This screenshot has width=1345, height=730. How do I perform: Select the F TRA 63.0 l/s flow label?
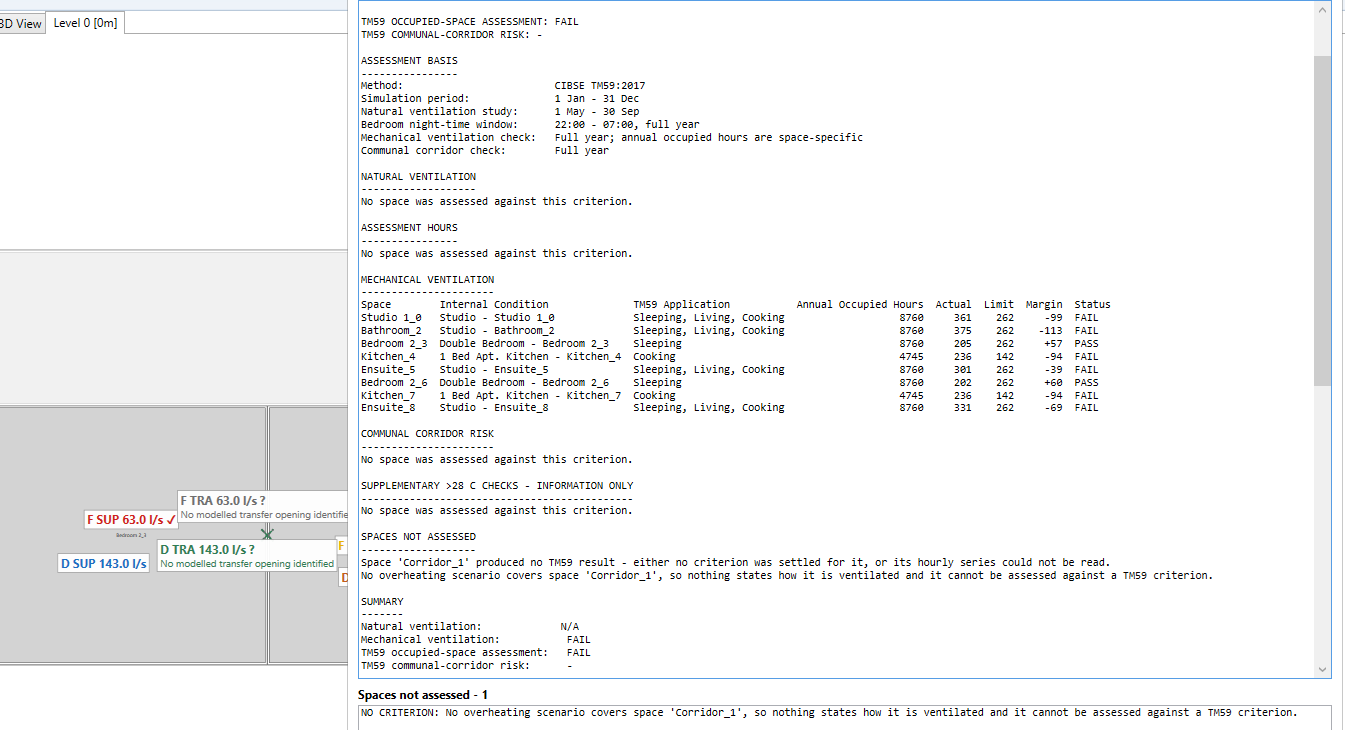pos(222,500)
